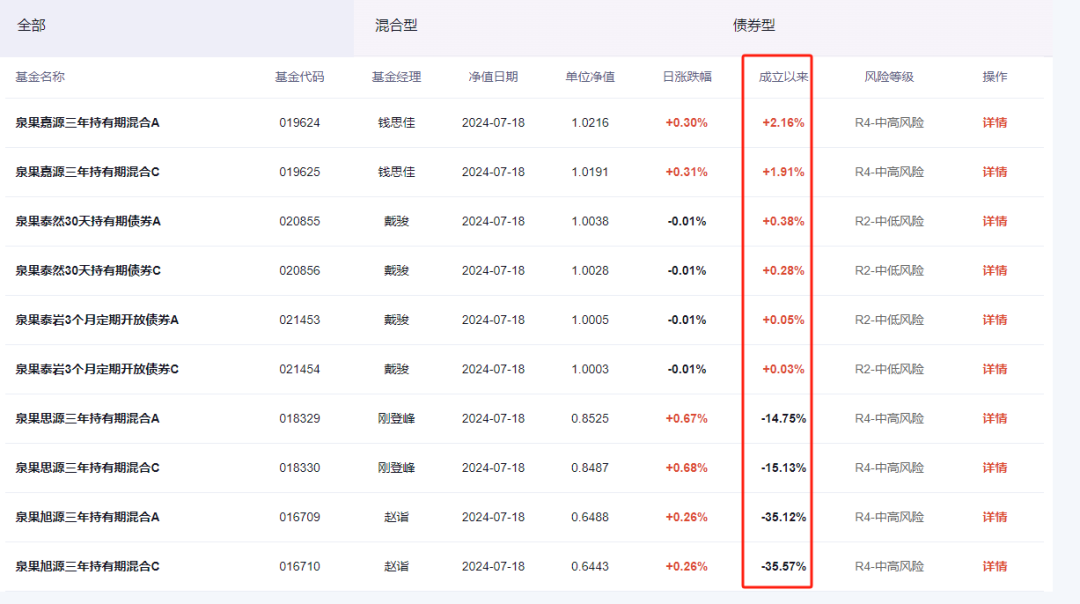Open 详情 for 泉果嘉源三年持有期混合C
This screenshot has height=604, width=1080.
coord(995,172)
